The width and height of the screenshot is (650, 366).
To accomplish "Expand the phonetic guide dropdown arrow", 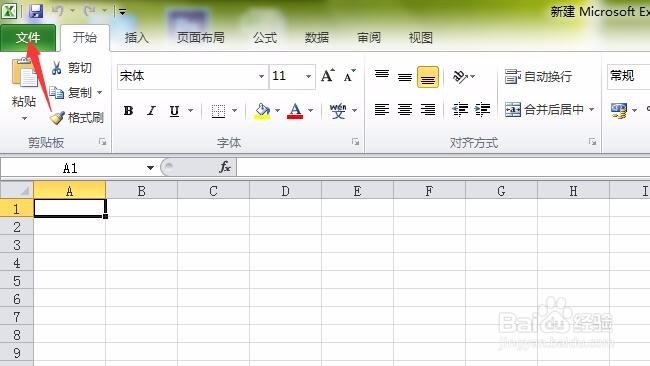I will pos(354,110).
